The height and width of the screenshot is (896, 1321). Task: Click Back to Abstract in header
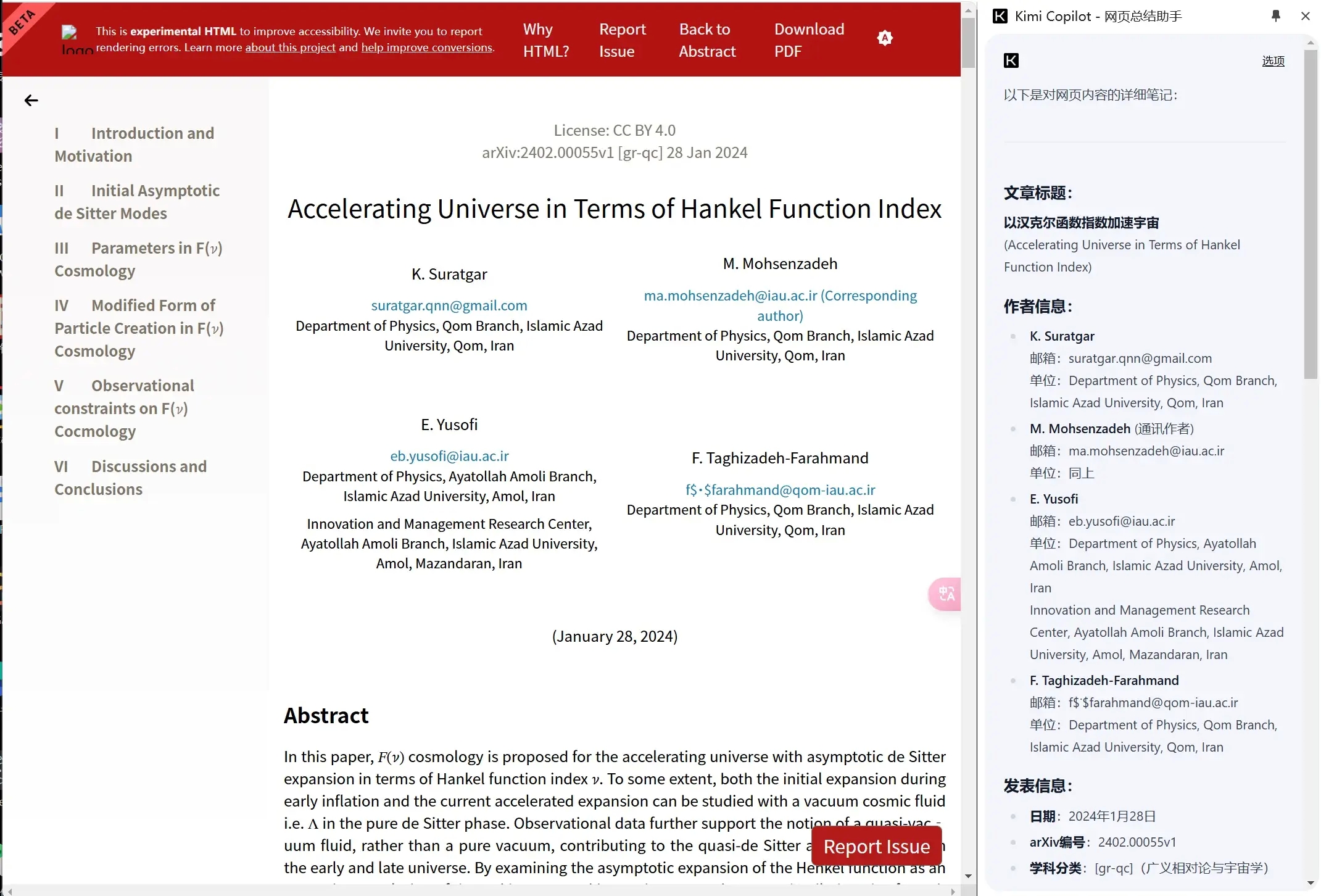tap(707, 40)
